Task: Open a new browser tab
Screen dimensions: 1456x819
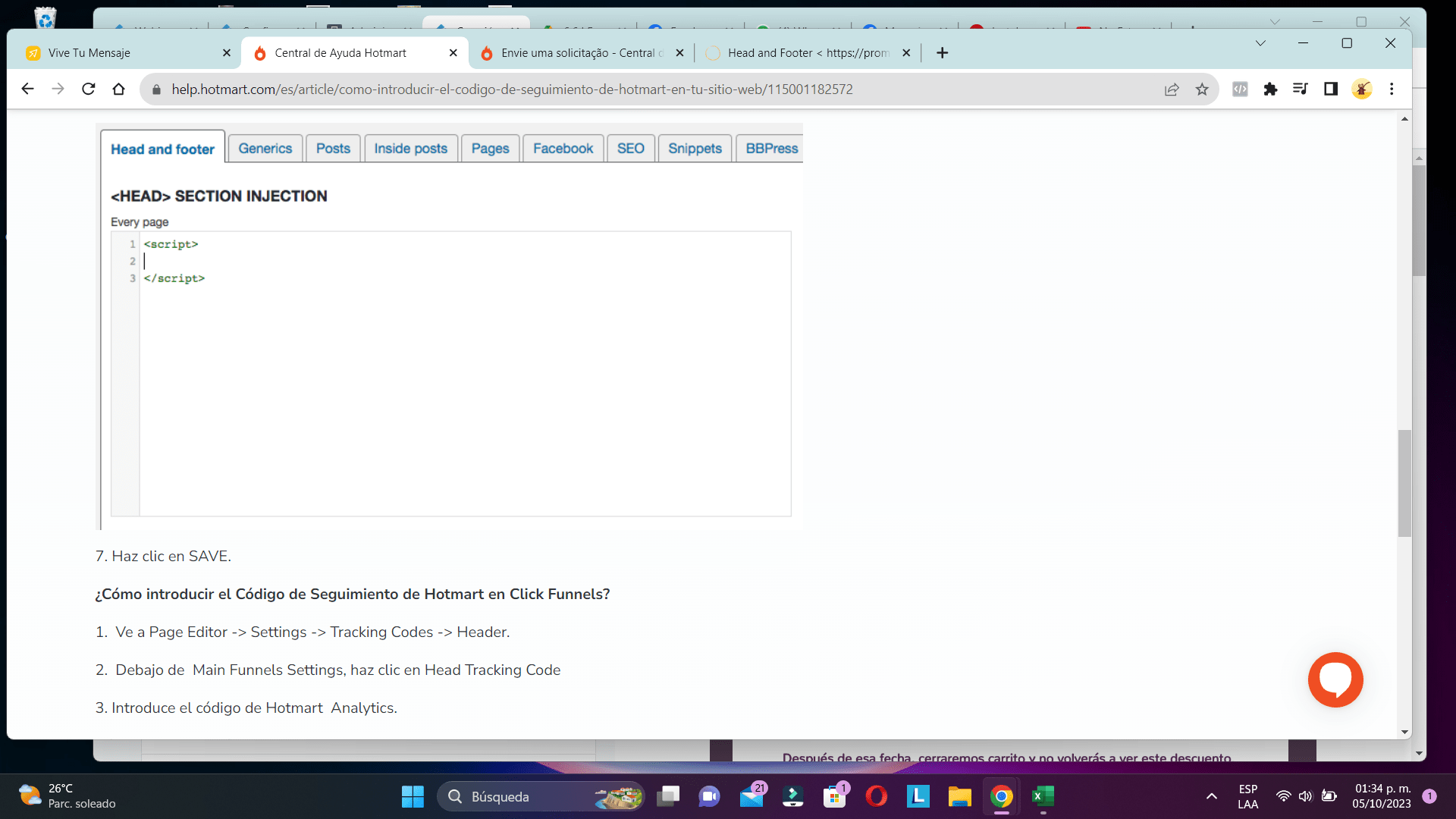Action: [943, 53]
